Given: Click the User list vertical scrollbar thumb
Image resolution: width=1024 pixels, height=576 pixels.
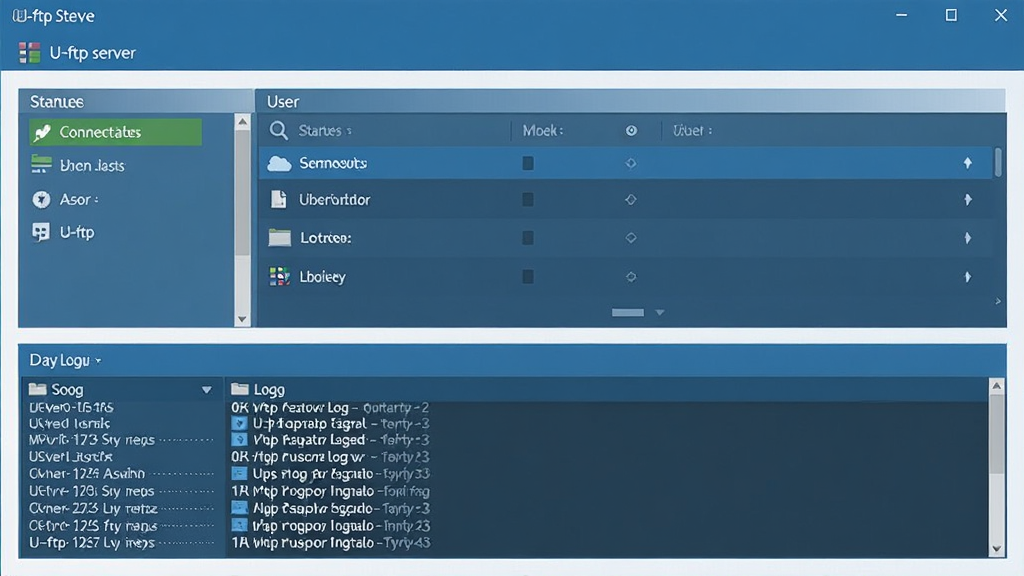Looking at the screenshot, I should pos(998,162).
